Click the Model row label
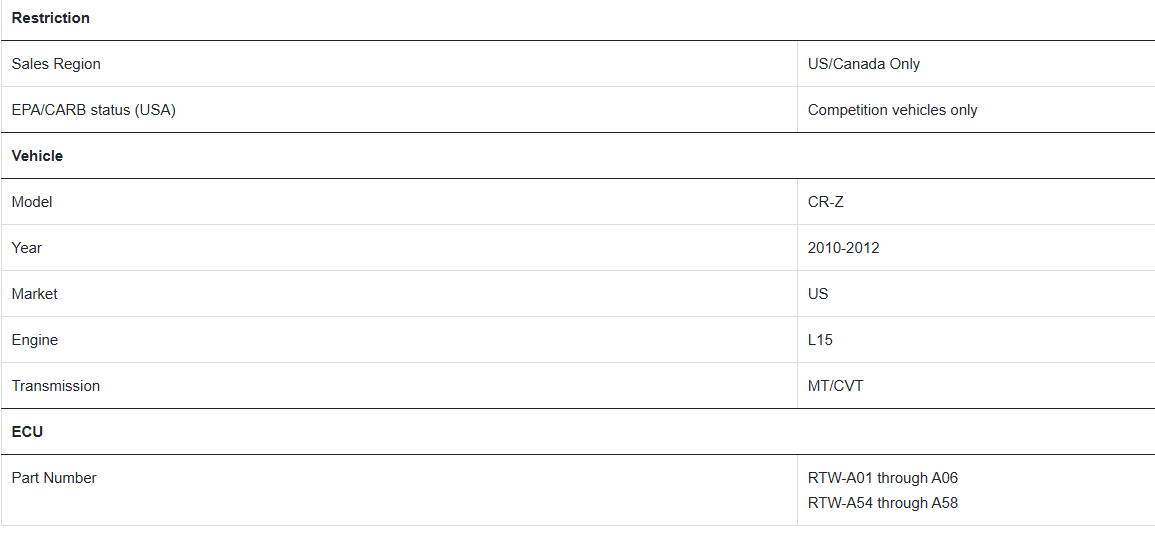This screenshot has width=1155, height=542. tap(32, 202)
